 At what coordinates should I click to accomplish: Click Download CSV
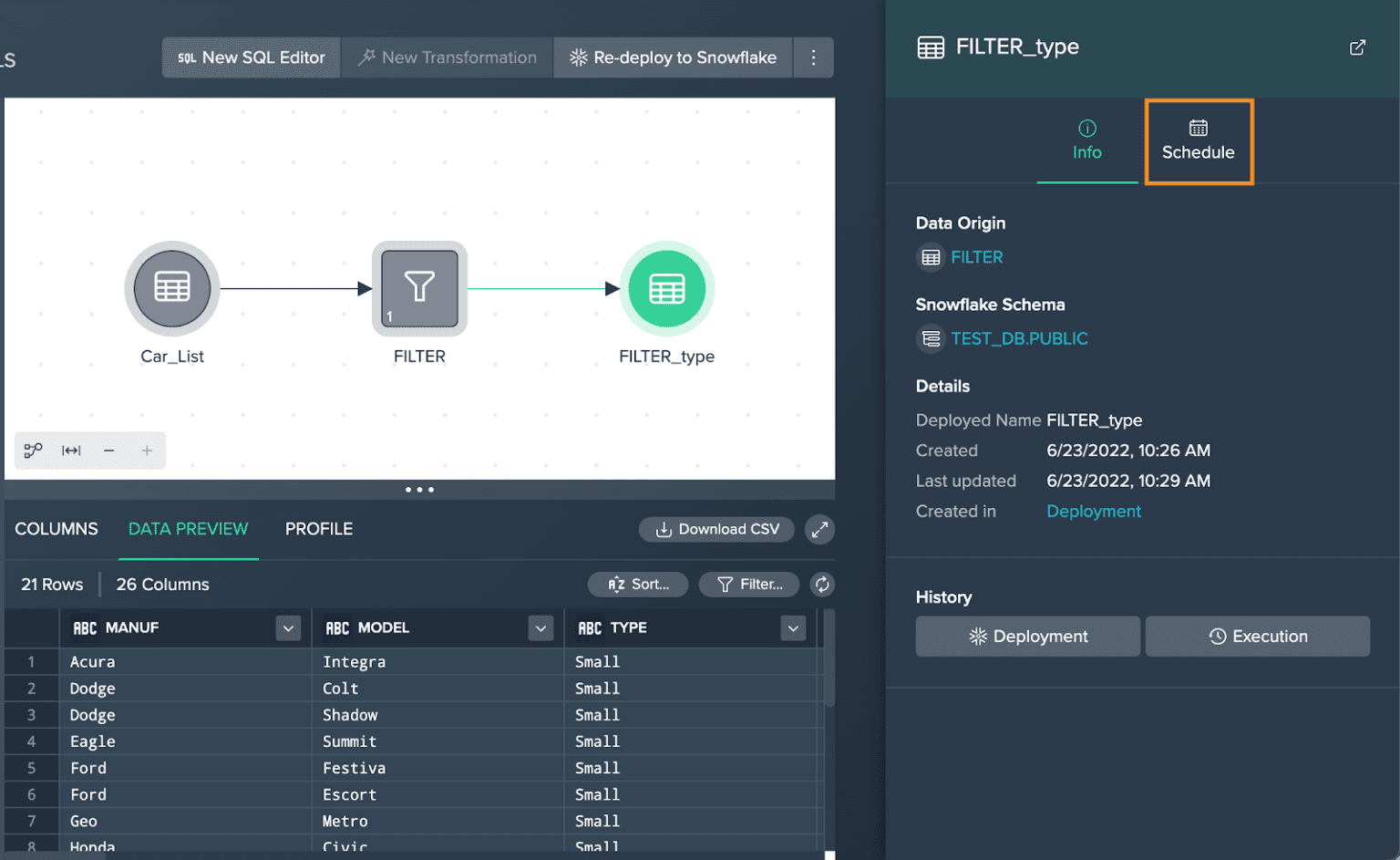716,529
